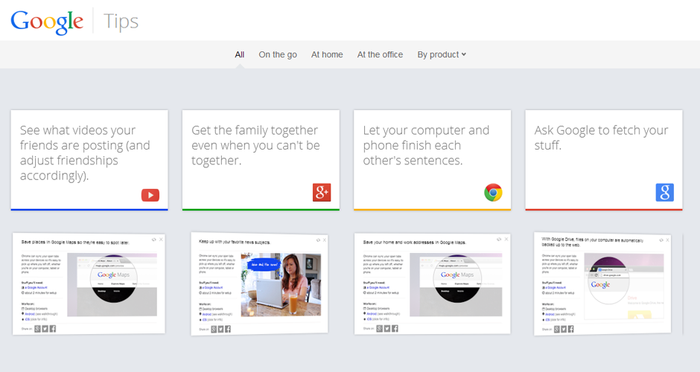The width and height of the screenshot is (700, 372).
Task: Click the Google Search icon on the fetch card
Action: coord(665,192)
